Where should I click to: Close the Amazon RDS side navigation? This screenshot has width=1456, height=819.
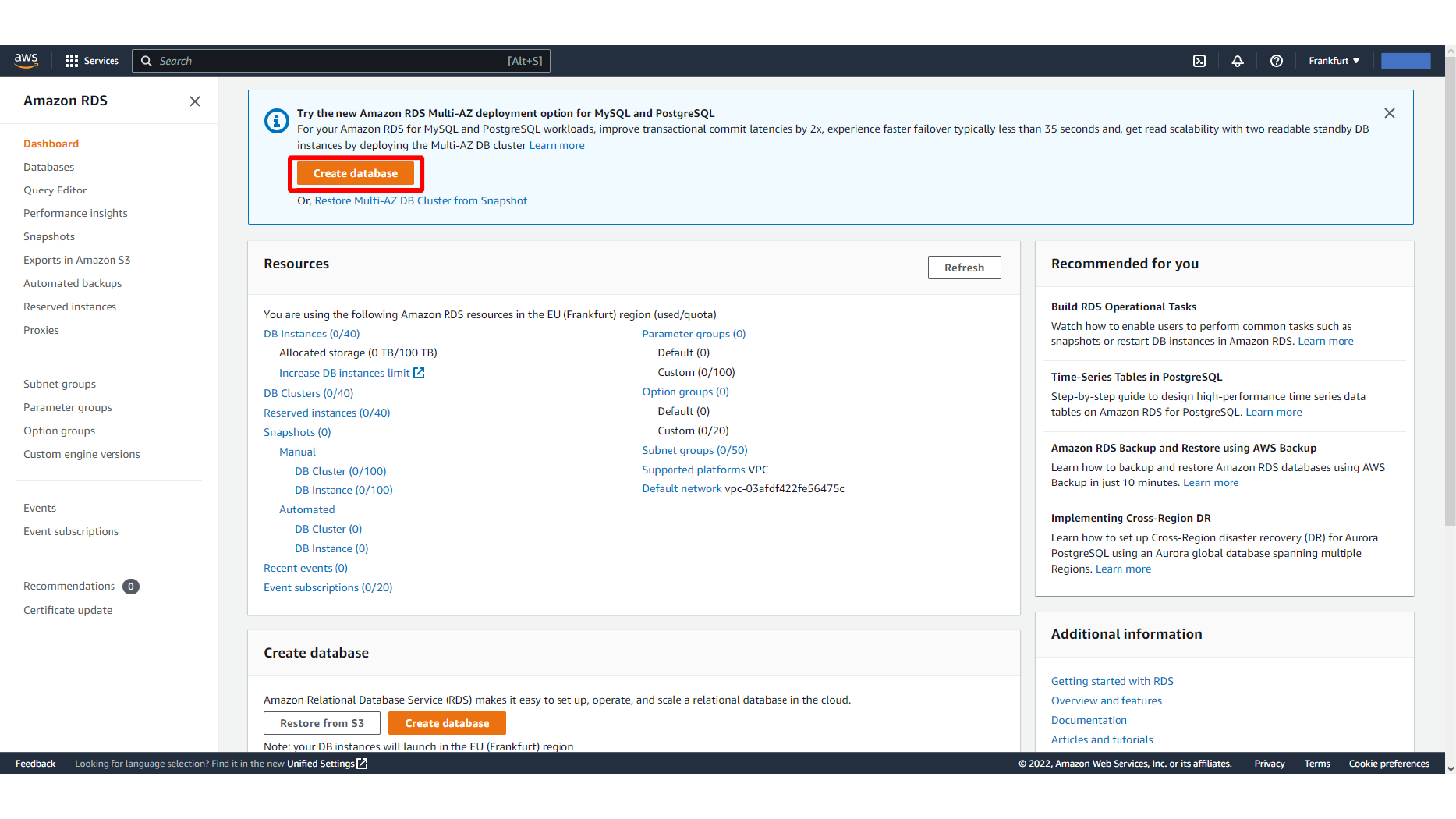point(195,101)
